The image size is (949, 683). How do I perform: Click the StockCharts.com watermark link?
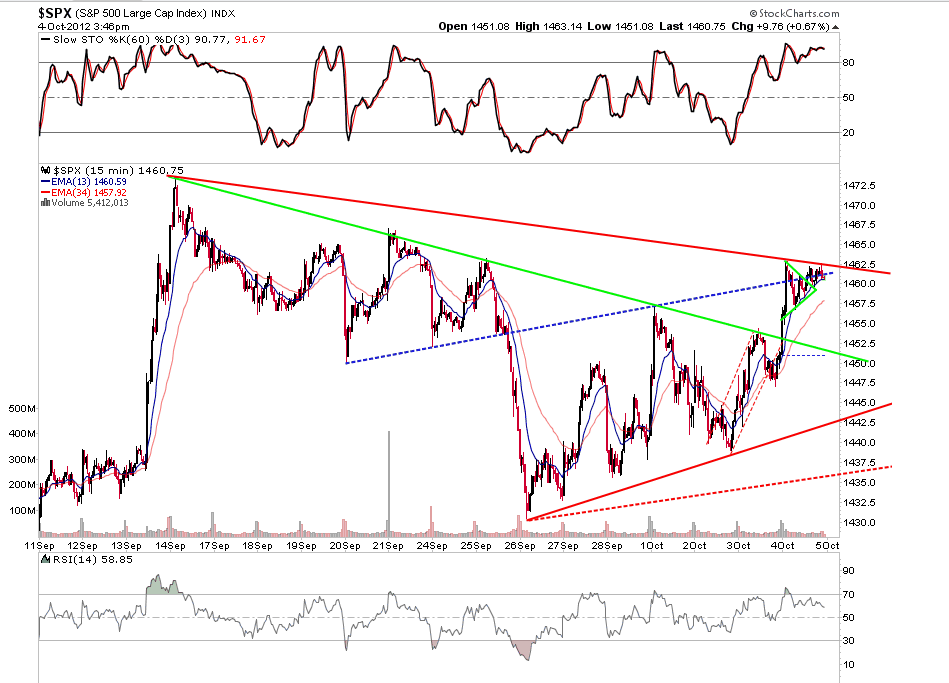click(795, 13)
